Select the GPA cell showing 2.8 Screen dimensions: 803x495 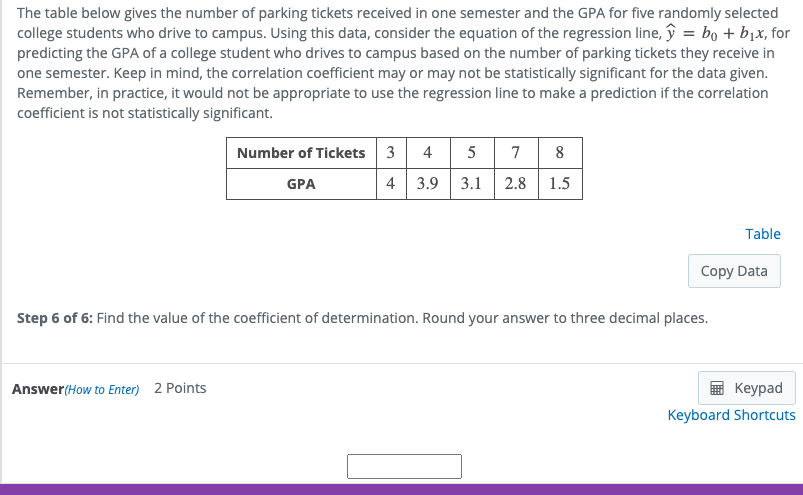coord(515,184)
